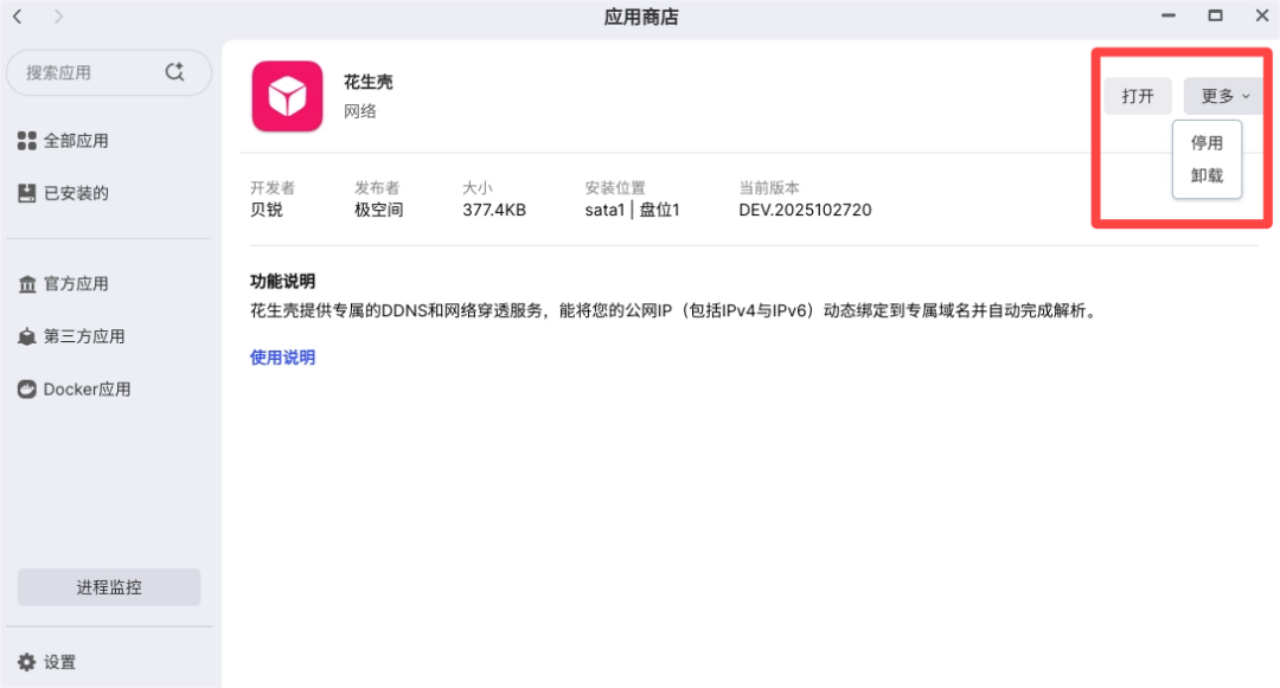Viewport: 1280px width, 688px height.
Task: Close the 应用商店 window
Action: point(1261,16)
